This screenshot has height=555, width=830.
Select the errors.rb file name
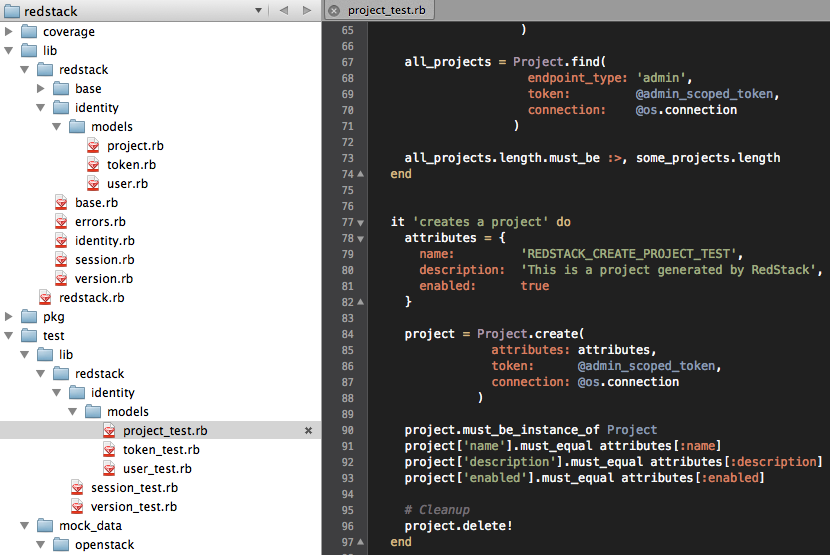pos(100,222)
